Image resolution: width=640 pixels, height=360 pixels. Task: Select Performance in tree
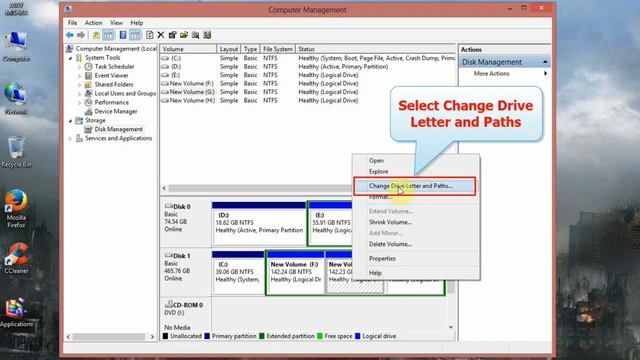[x=111, y=102]
